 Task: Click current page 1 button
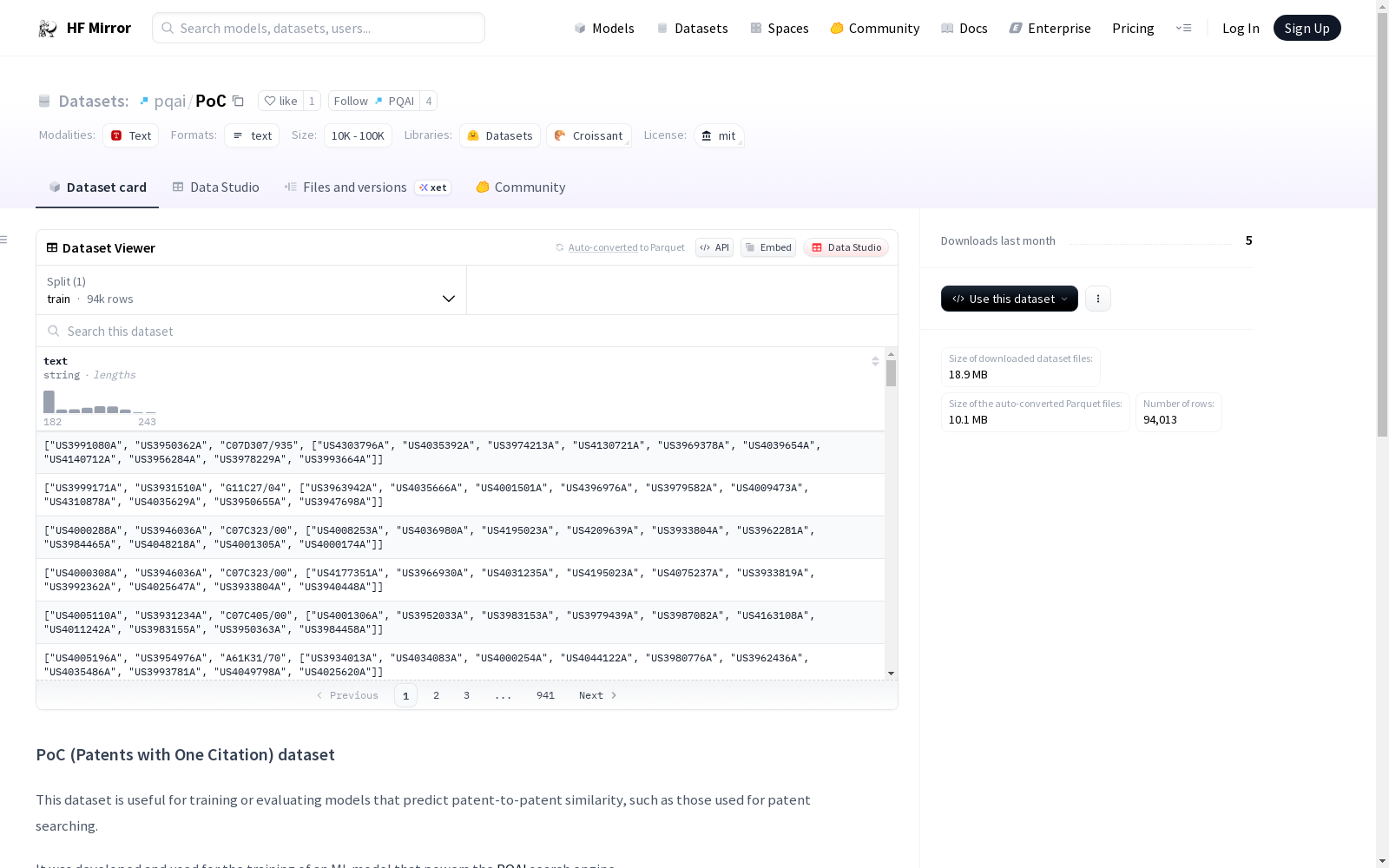click(405, 695)
